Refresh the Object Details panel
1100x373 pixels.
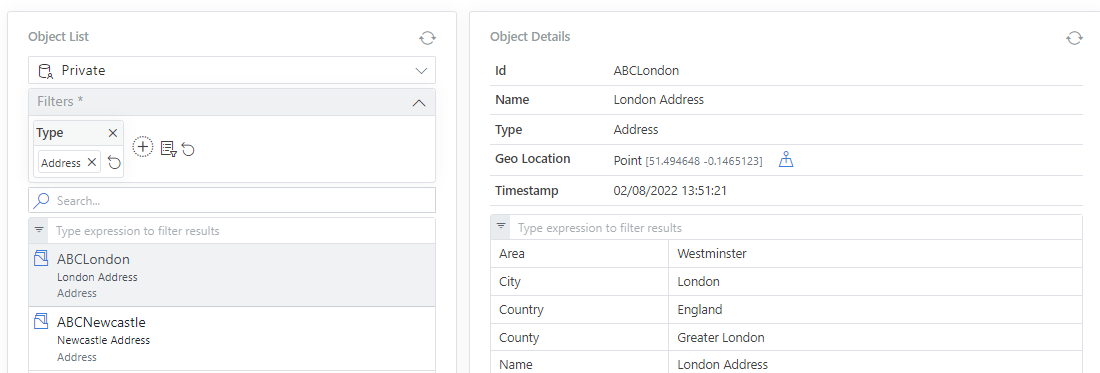pos(1074,38)
